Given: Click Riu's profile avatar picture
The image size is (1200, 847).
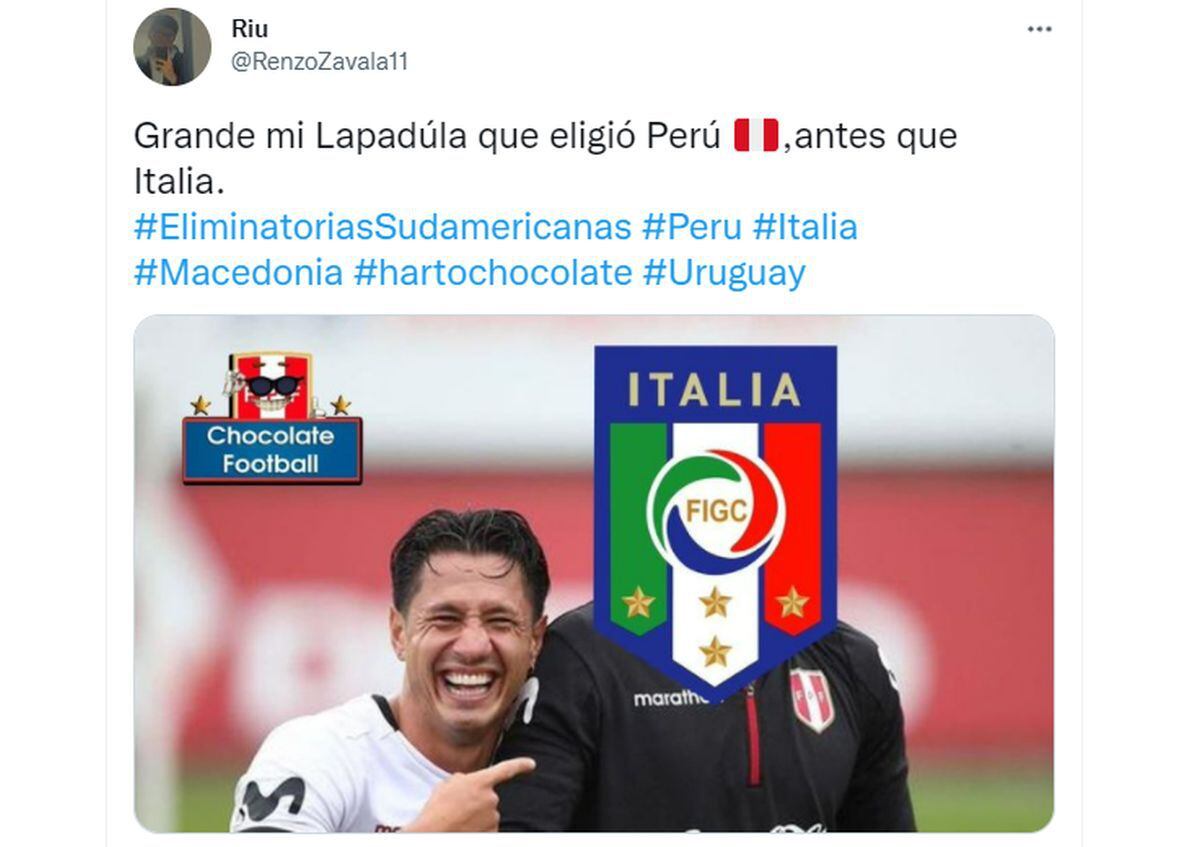Looking at the screenshot, I should coord(172,47).
